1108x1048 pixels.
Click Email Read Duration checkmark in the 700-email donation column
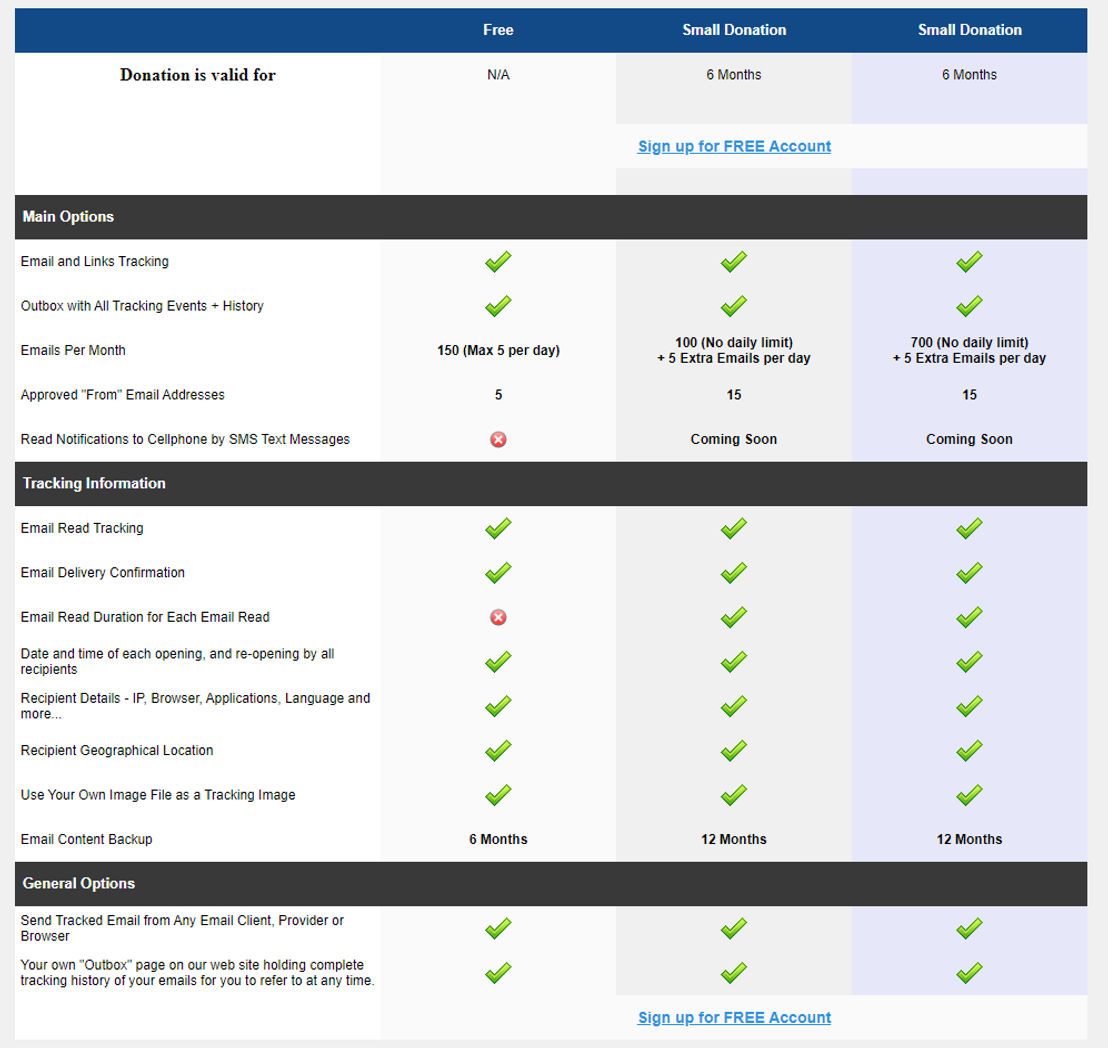[x=969, y=618]
